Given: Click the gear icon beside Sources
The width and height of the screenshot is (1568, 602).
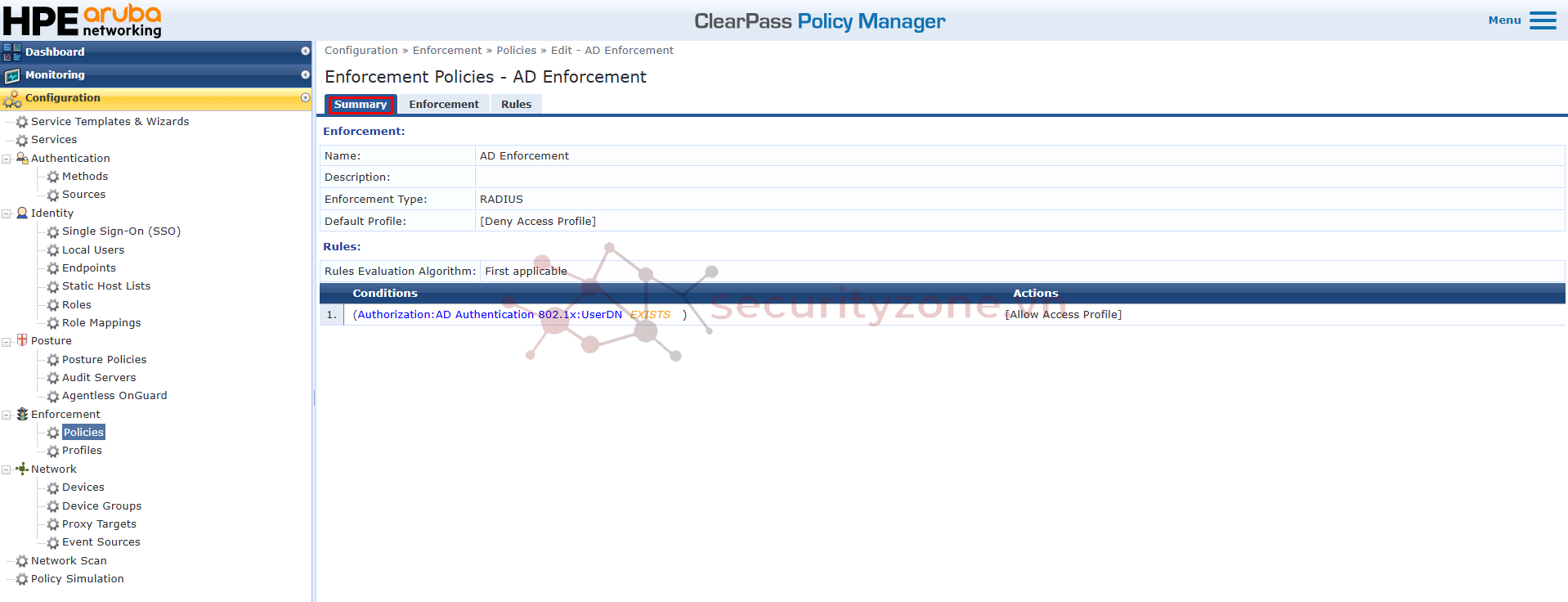Looking at the screenshot, I should [53, 195].
